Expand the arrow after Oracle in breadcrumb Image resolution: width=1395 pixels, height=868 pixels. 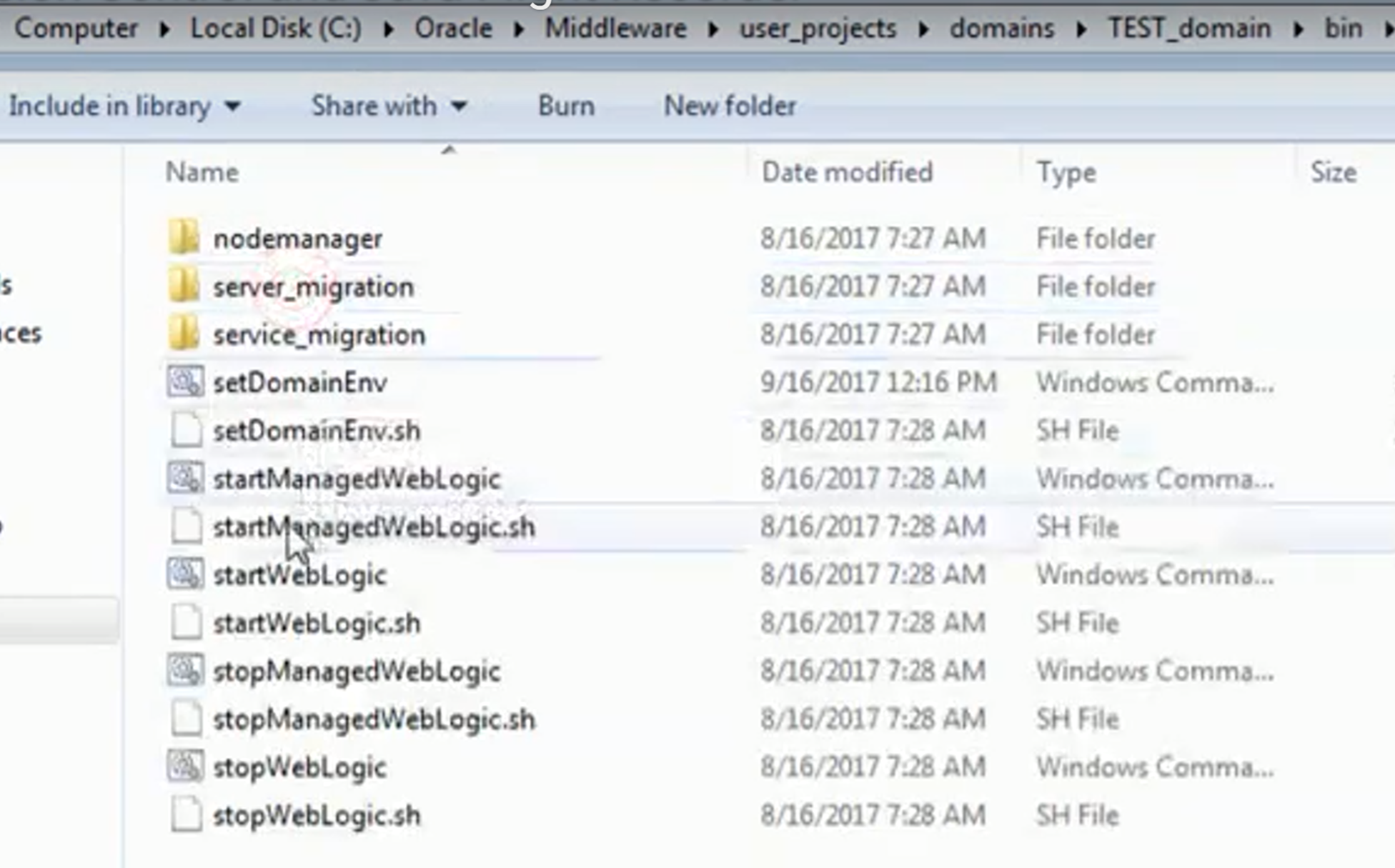[x=520, y=29]
